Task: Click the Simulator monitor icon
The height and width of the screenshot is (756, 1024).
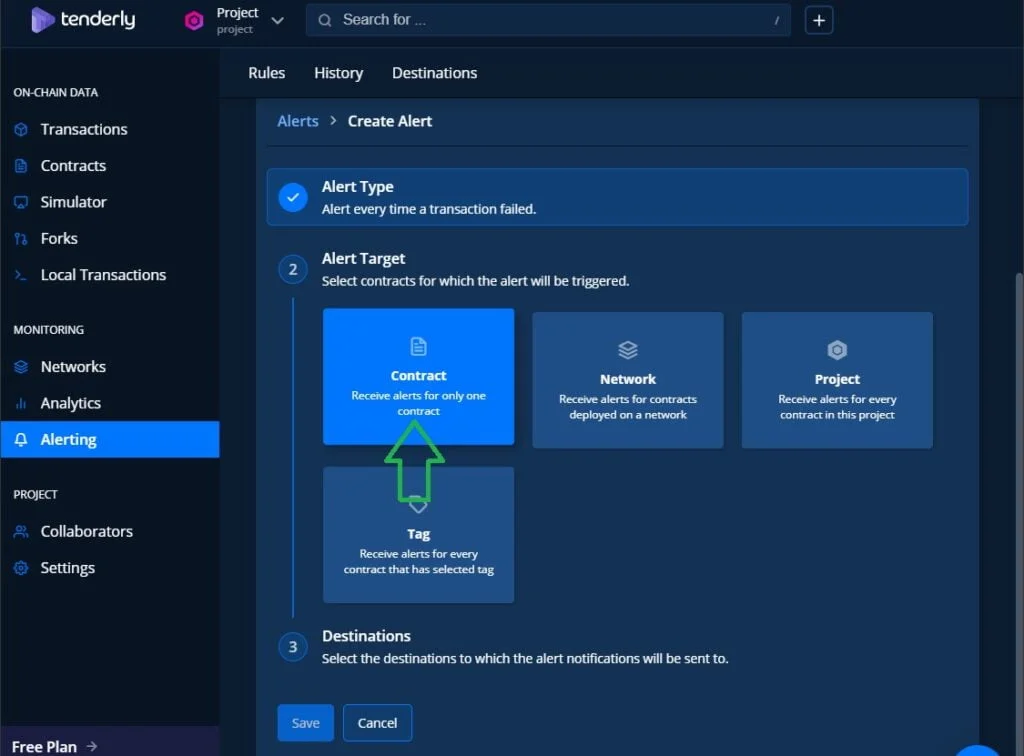Action: tap(21, 202)
